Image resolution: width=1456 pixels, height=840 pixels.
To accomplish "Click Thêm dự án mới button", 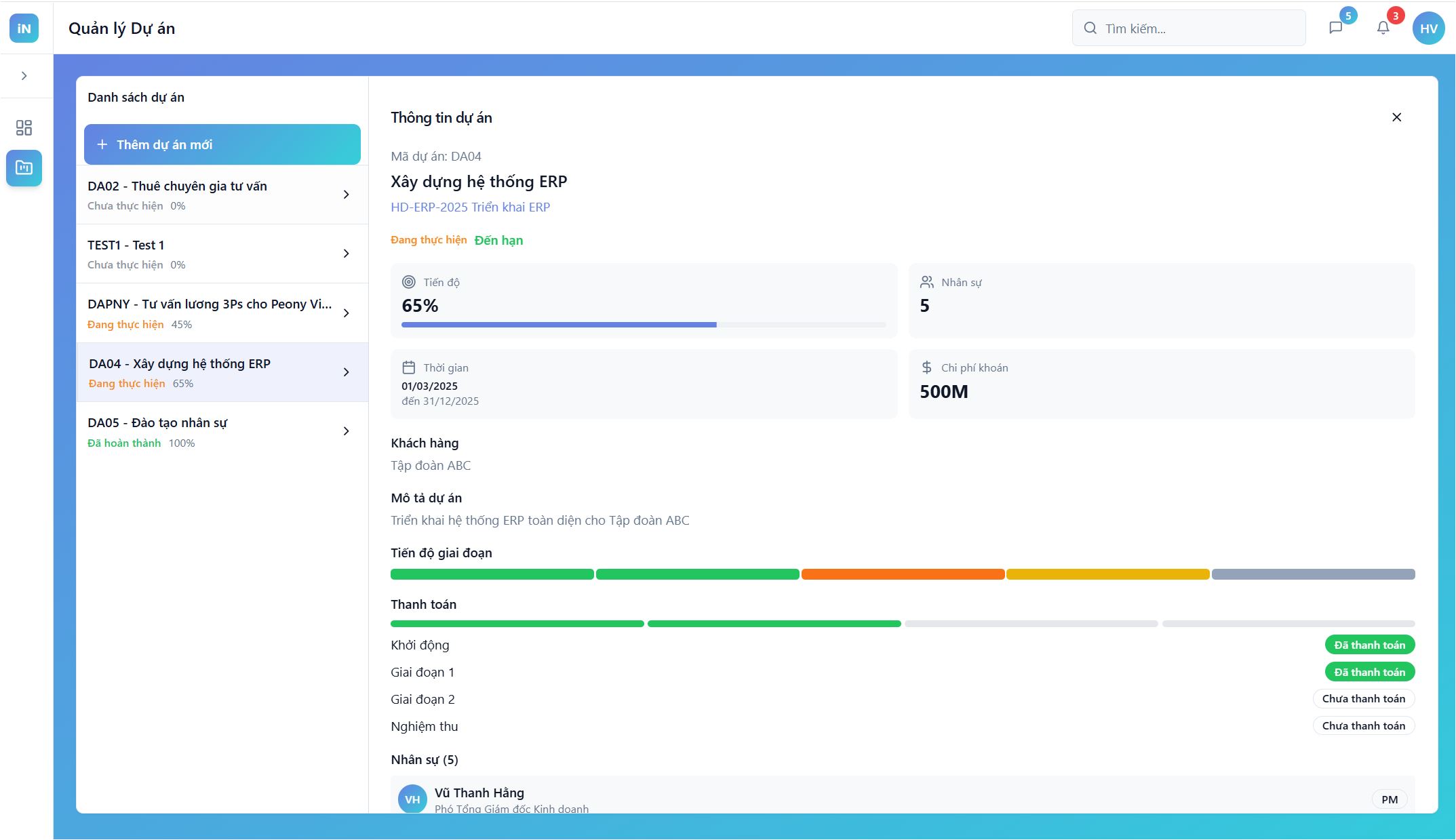I will (x=222, y=144).
